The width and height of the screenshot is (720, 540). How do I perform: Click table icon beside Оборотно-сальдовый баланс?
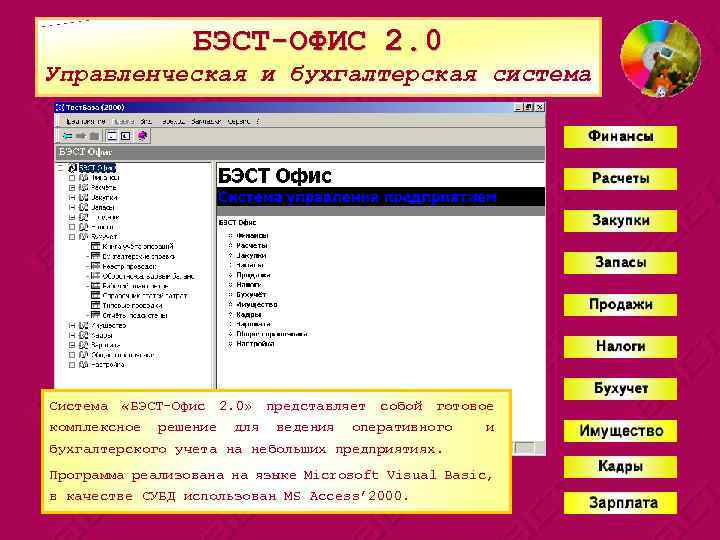click(95, 276)
